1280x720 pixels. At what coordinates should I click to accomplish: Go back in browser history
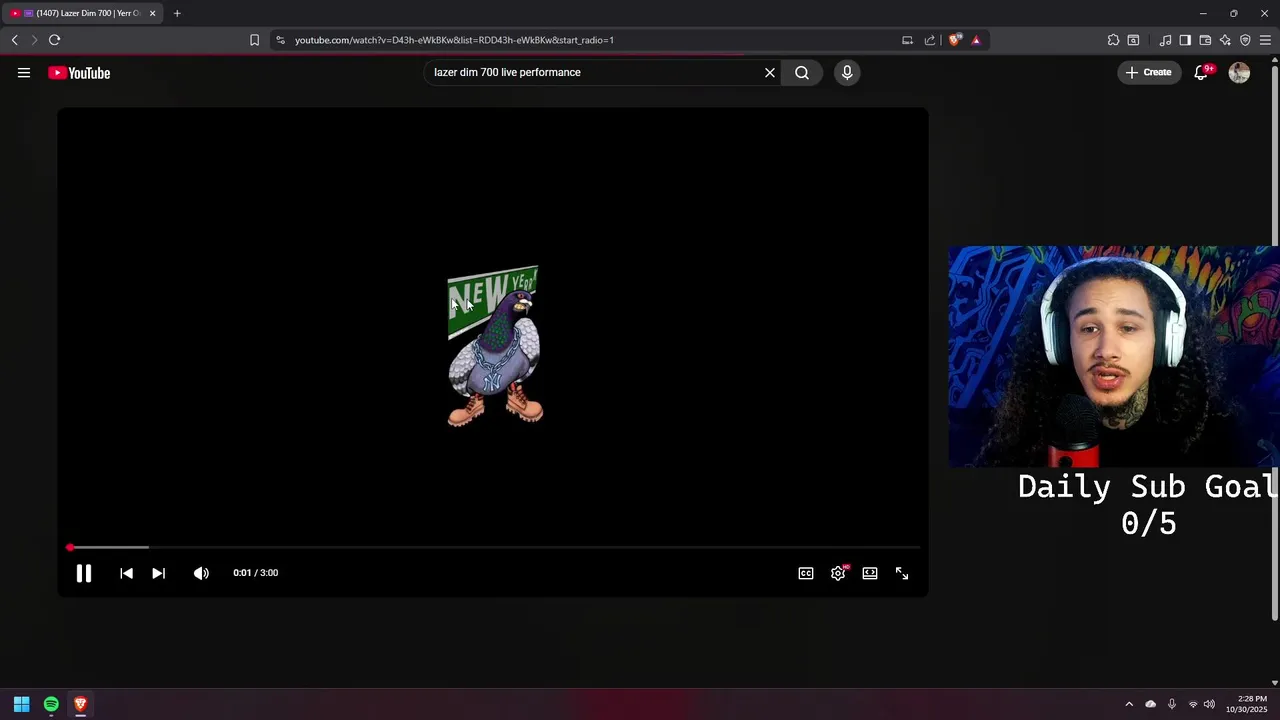pyautogui.click(x=15, y=40)
